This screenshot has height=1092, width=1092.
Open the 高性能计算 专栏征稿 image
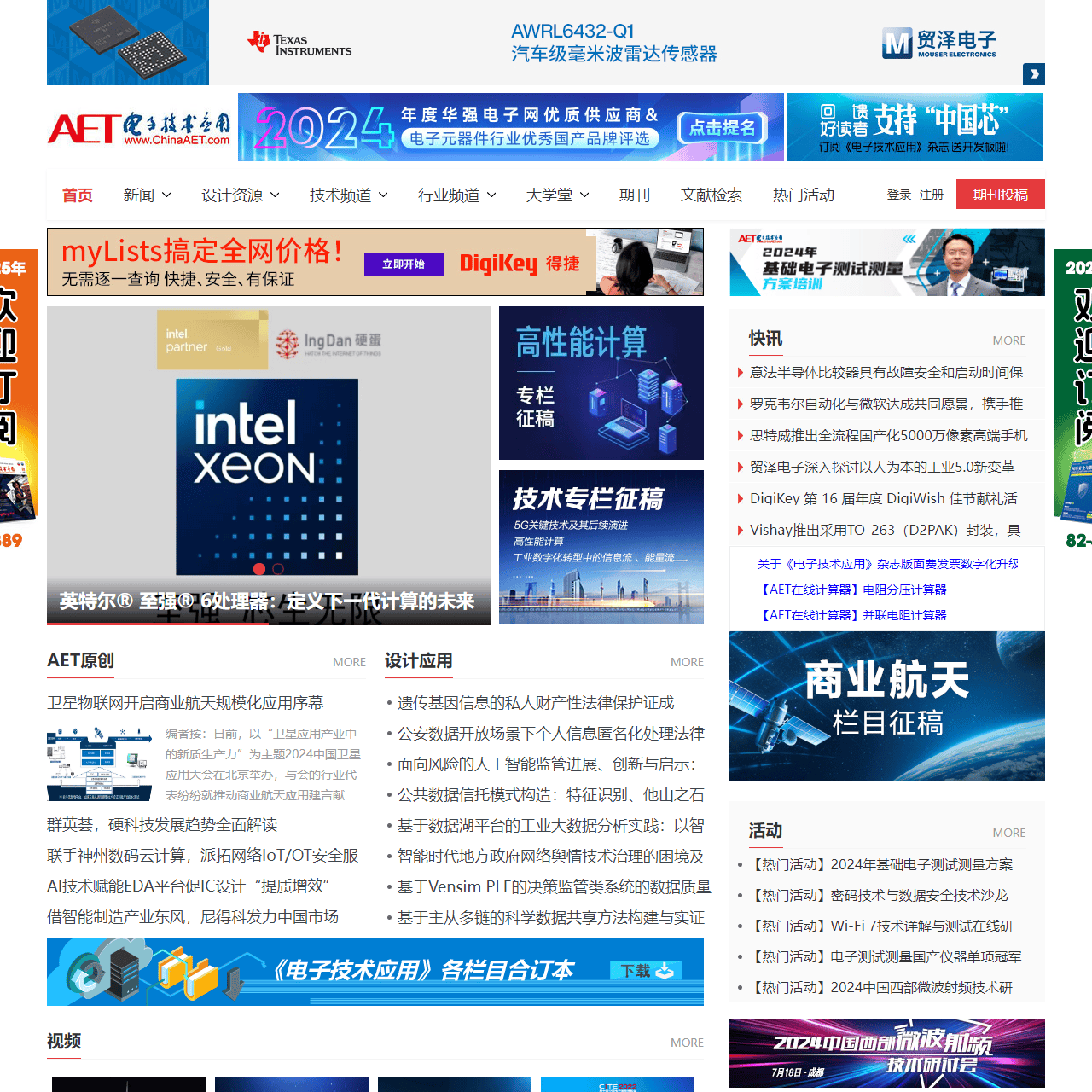[601, 383]
